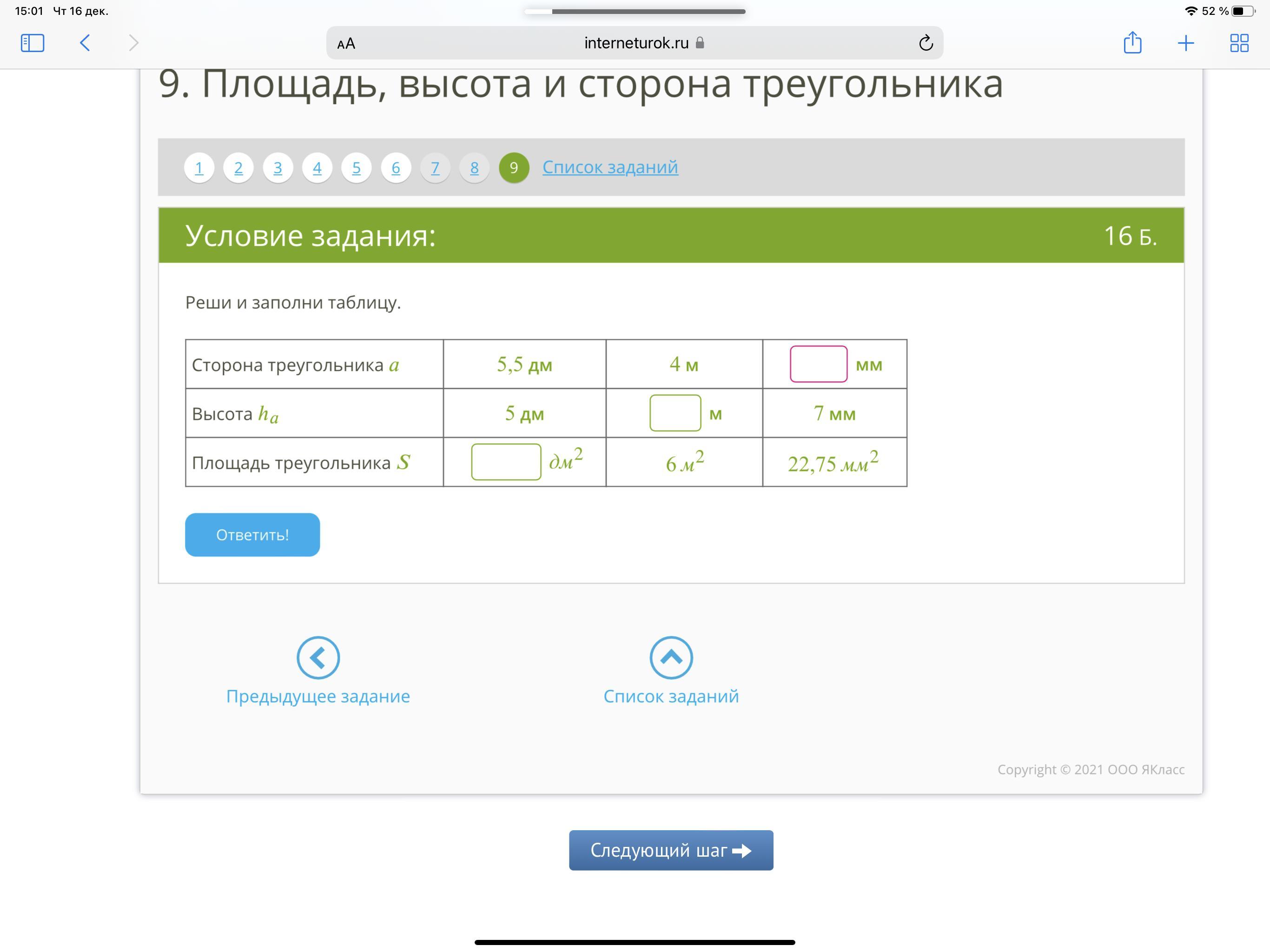This screenshot has width=1270, height=952.
Task: Click the interneturok.ru address bar
Action: coord(636,43)
